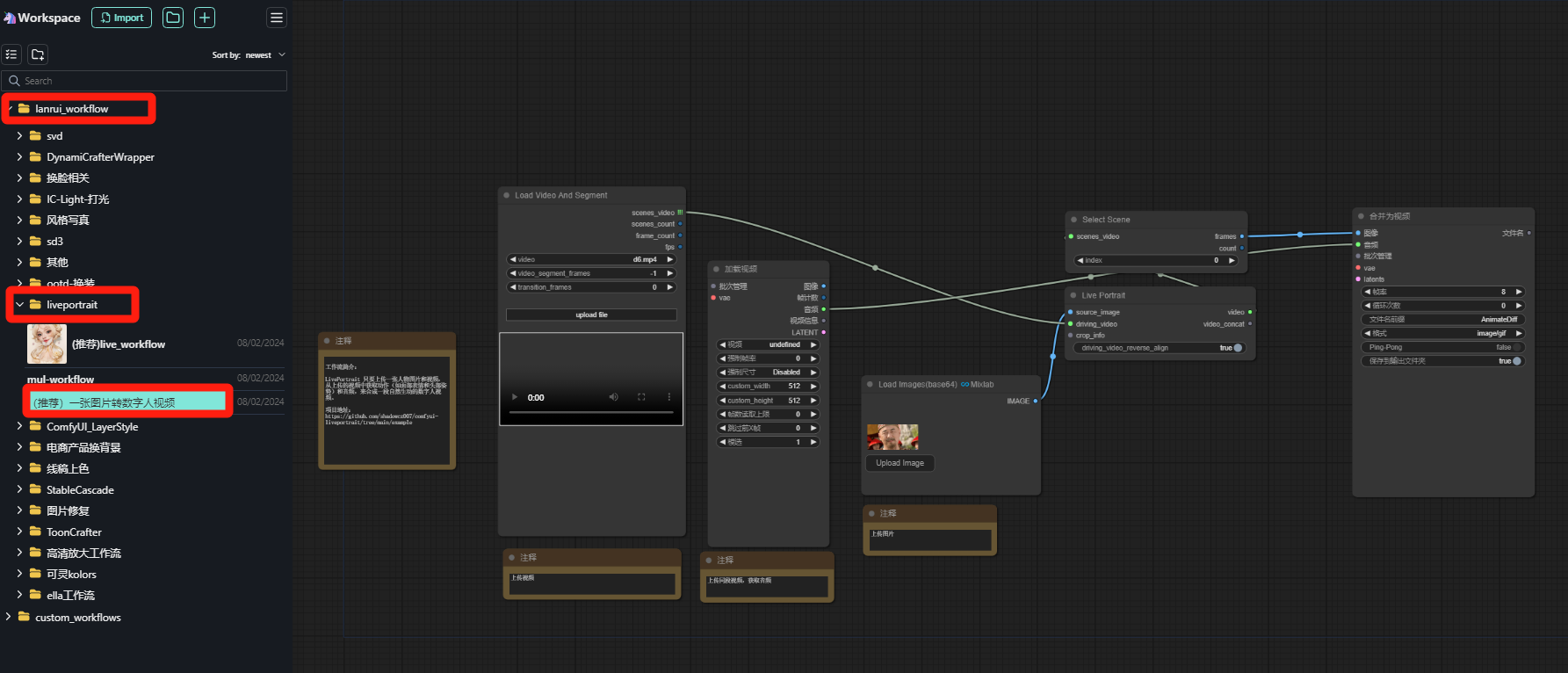The image size is (1568, 673).
Task: Collapse the liveportrait folder
Action: 19,305
